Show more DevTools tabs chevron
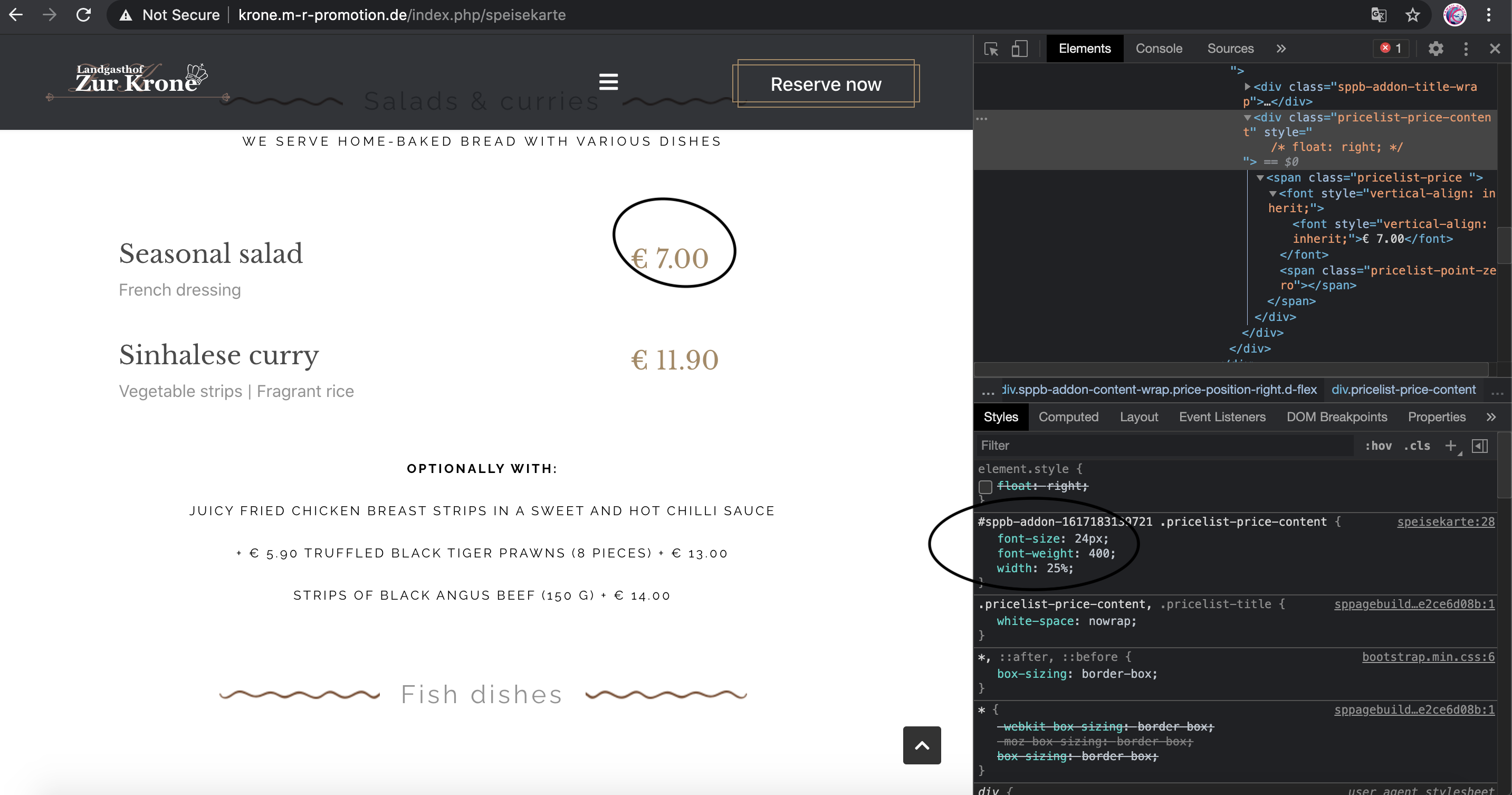This screenshot has height=795, width=1512. click(1281, 49)
